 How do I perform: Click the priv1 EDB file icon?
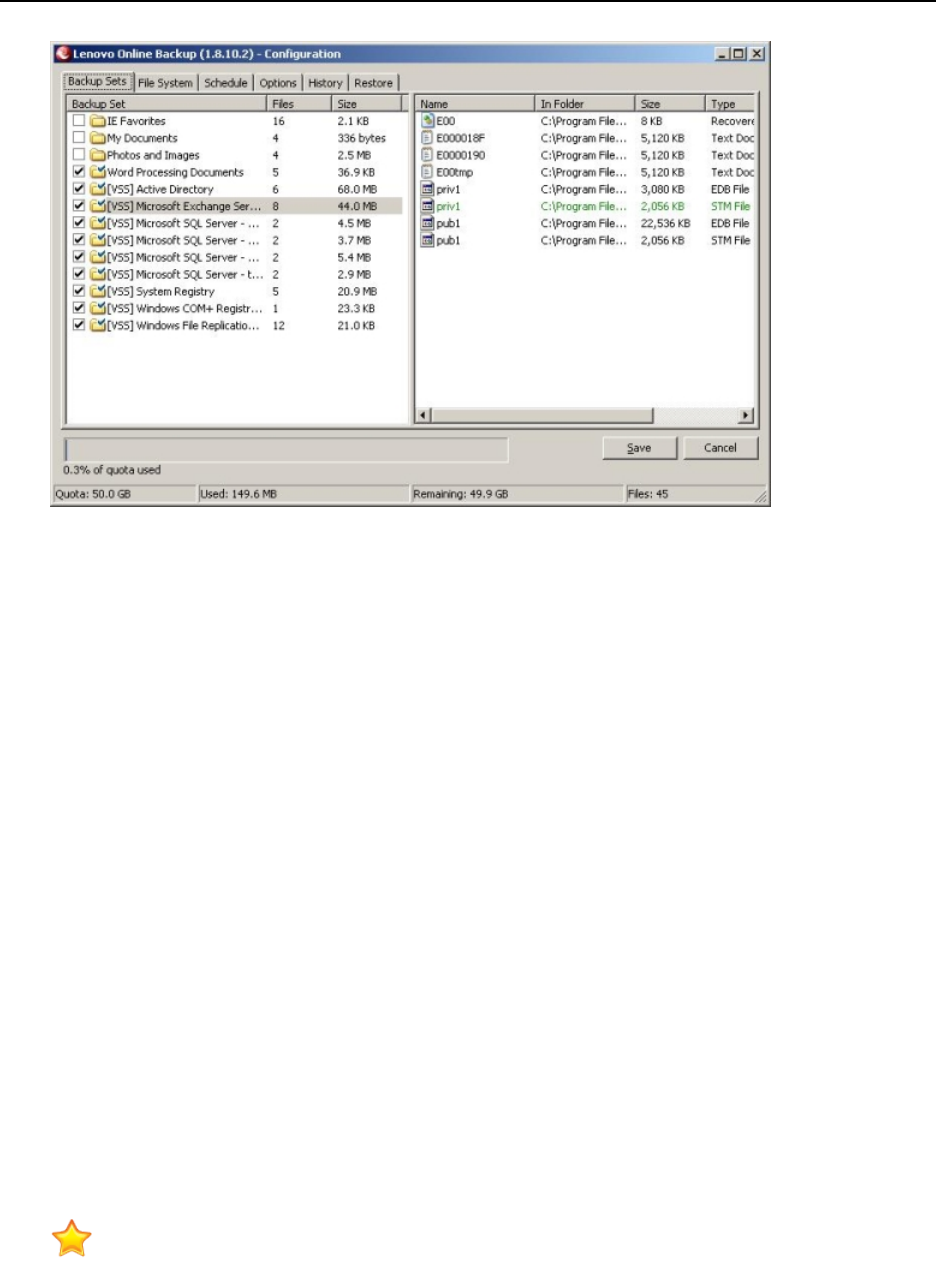click(x=427, y=189)
